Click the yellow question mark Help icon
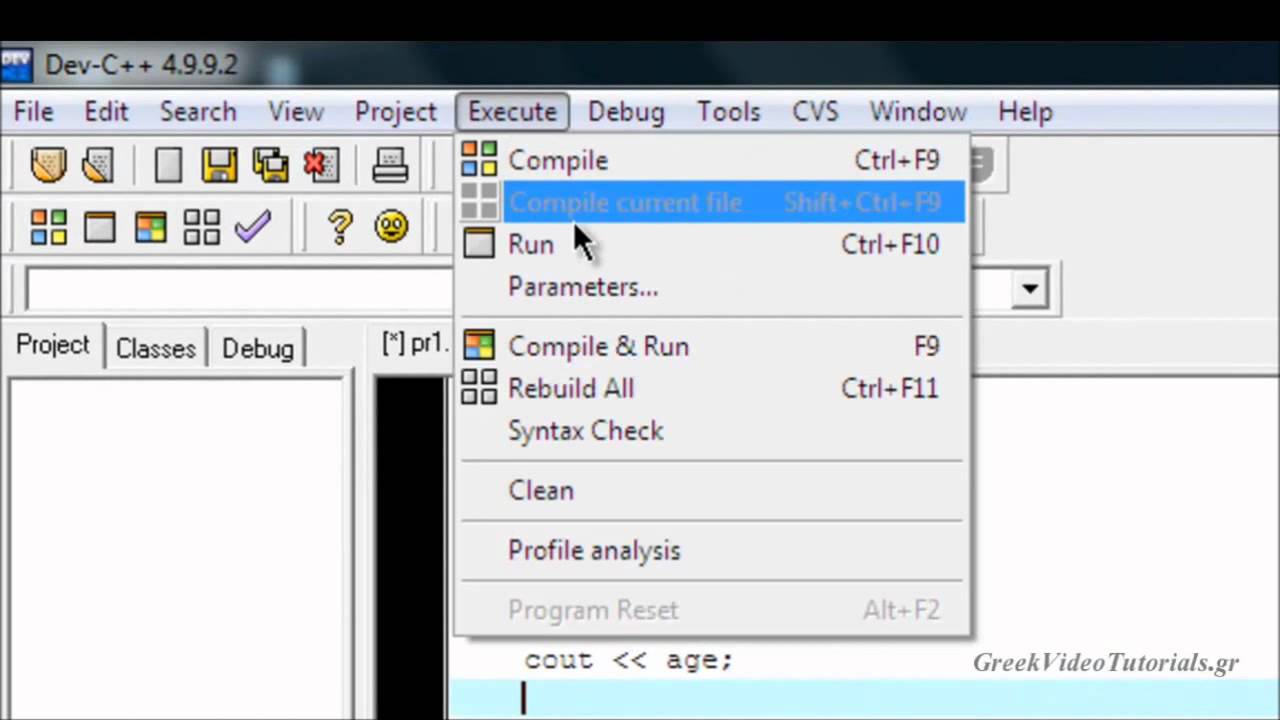 click(x=340, y=228)
